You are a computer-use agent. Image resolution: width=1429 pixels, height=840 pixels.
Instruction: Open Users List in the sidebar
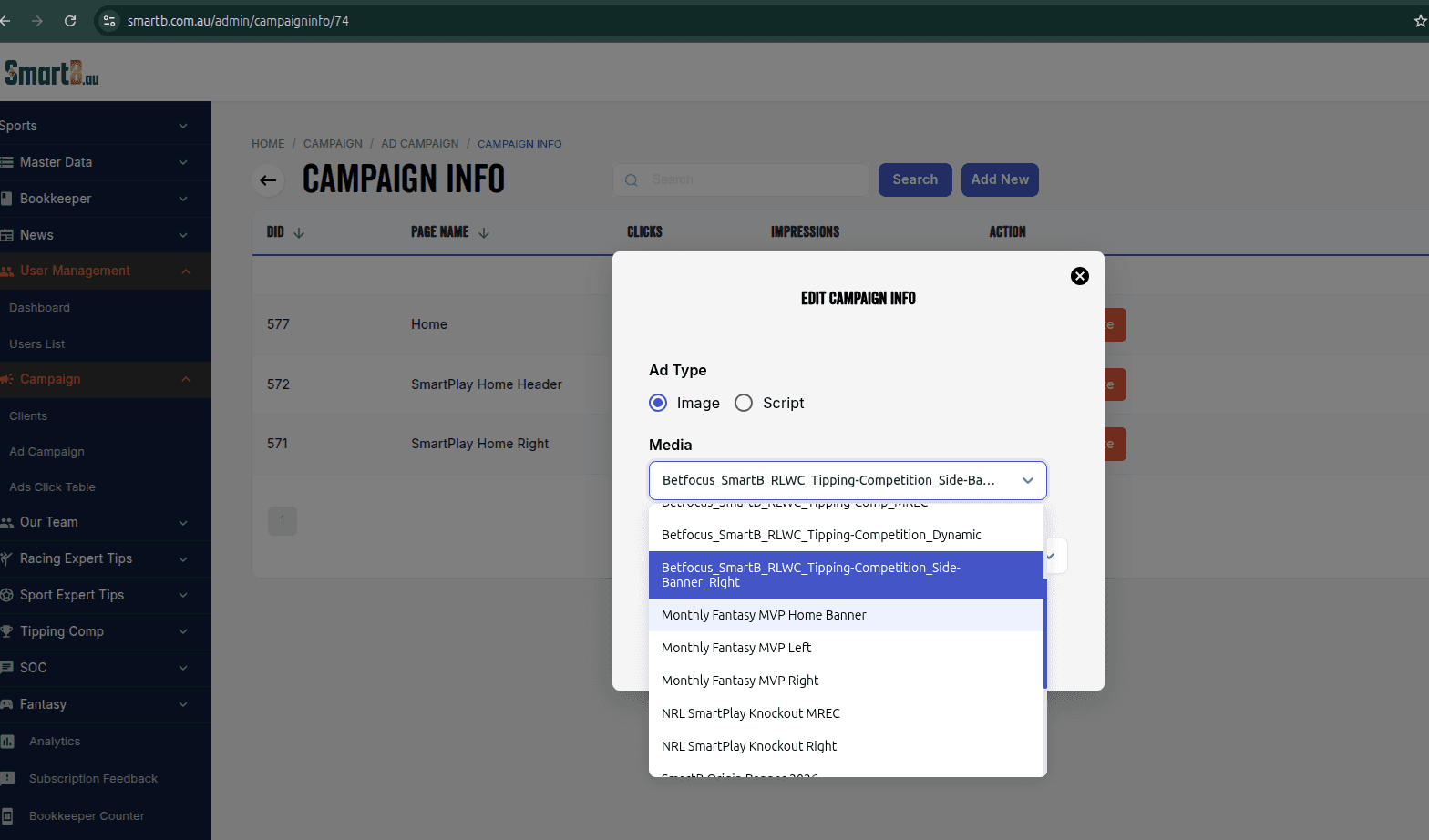[36, 344]
